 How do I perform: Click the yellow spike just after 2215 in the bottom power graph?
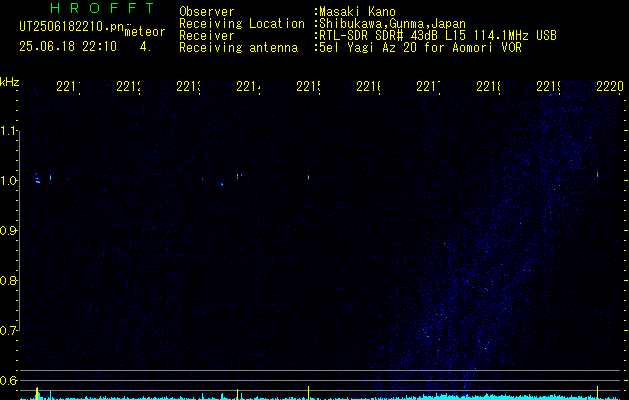pyautogui.click(x=308, y=392)
